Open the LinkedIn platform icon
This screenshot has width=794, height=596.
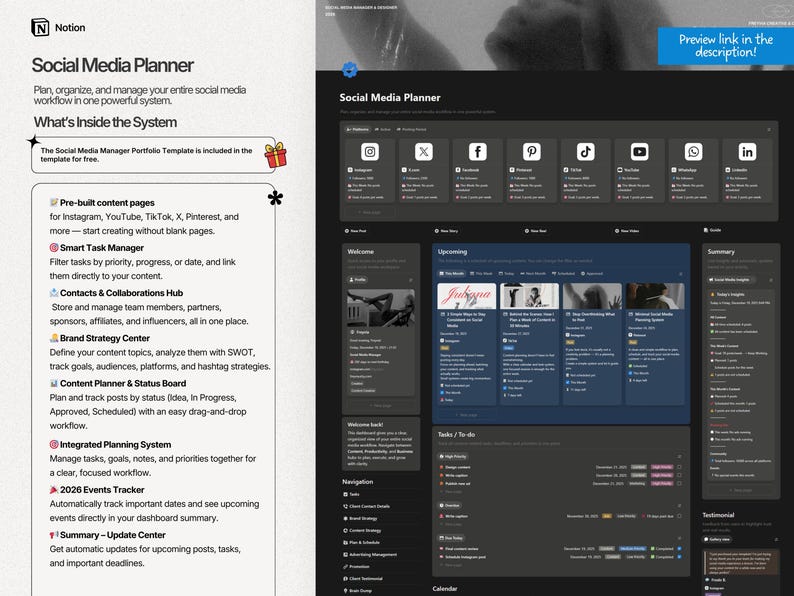[x=747, y=151]
